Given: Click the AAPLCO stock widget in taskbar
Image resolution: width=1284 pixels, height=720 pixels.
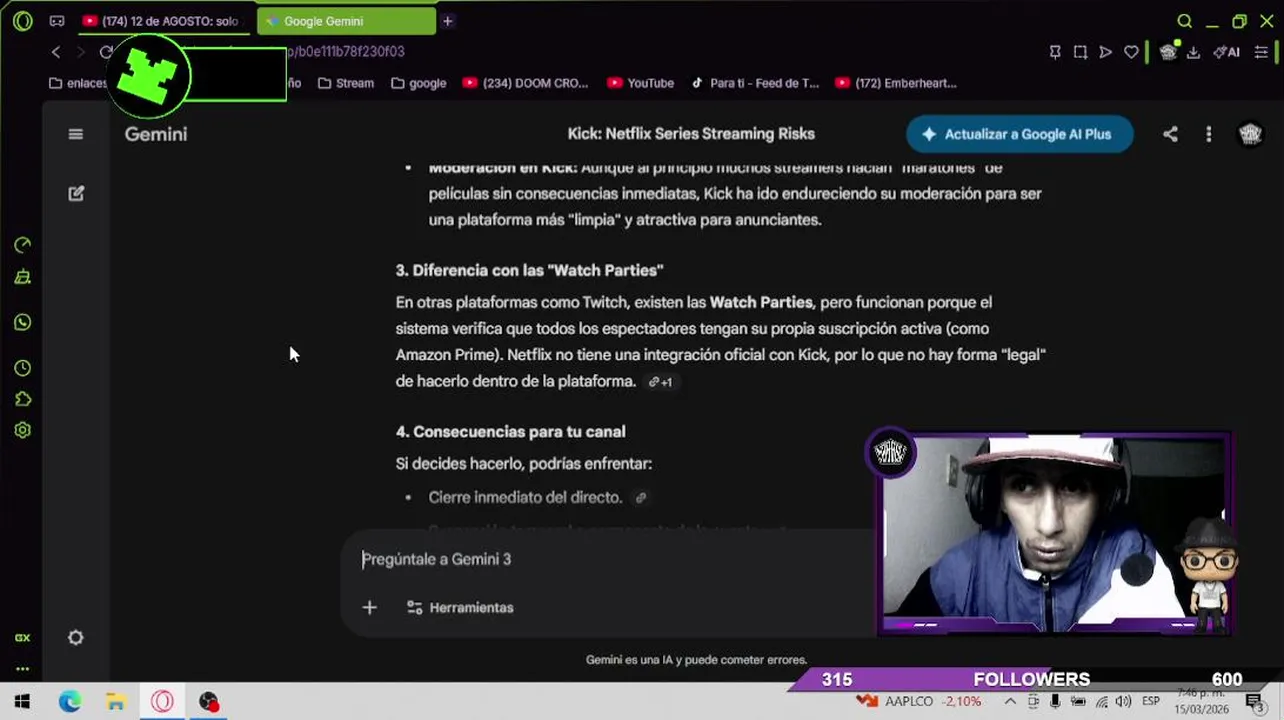Looking at the screenshot, I should (919, 702).
